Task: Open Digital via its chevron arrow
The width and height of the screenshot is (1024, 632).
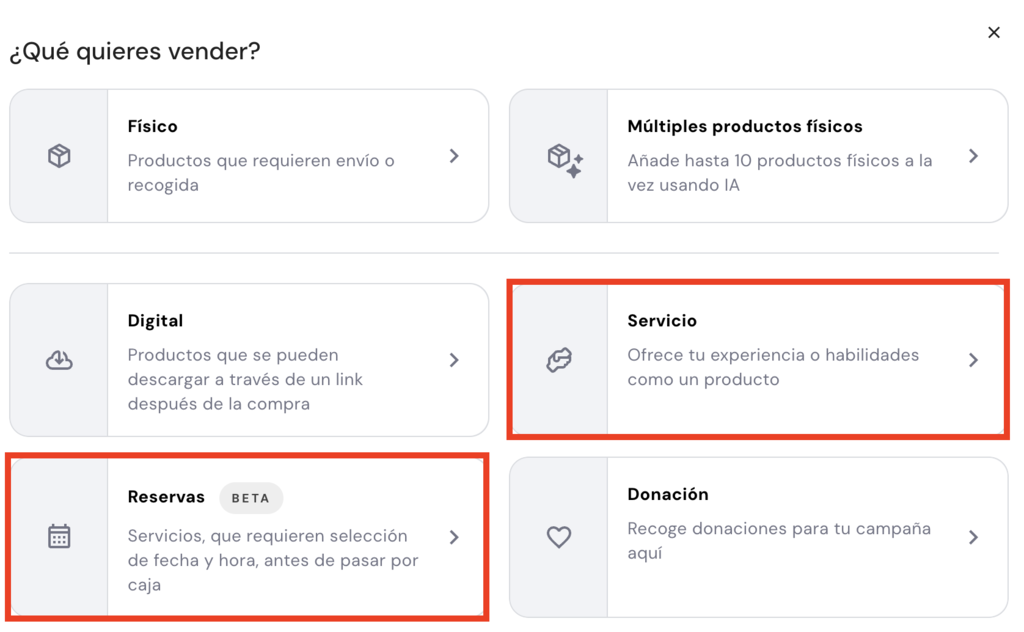Action: tap(454, 359)
